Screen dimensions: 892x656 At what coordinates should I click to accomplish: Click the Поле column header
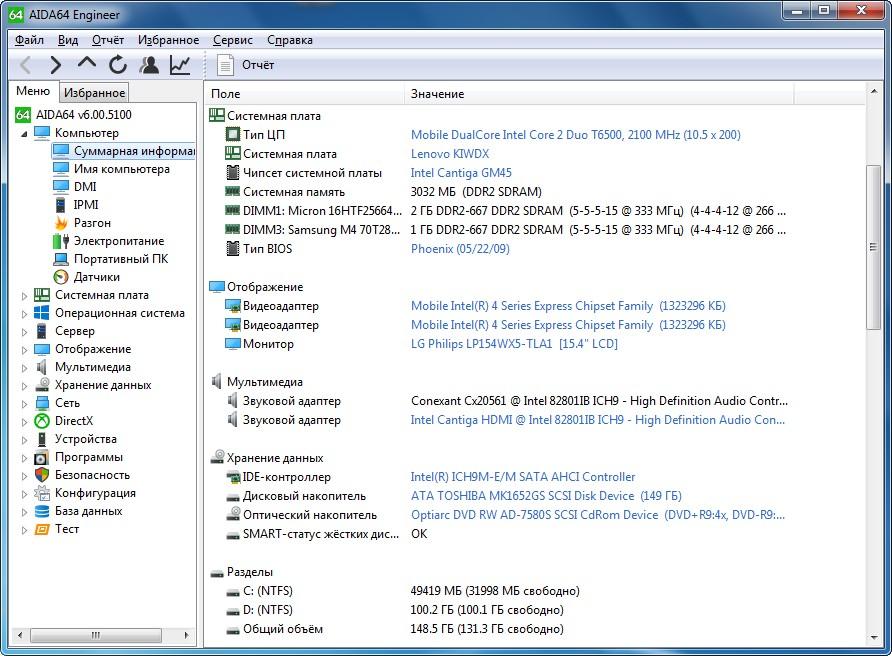pyautogui.click(x=304, y=94)
